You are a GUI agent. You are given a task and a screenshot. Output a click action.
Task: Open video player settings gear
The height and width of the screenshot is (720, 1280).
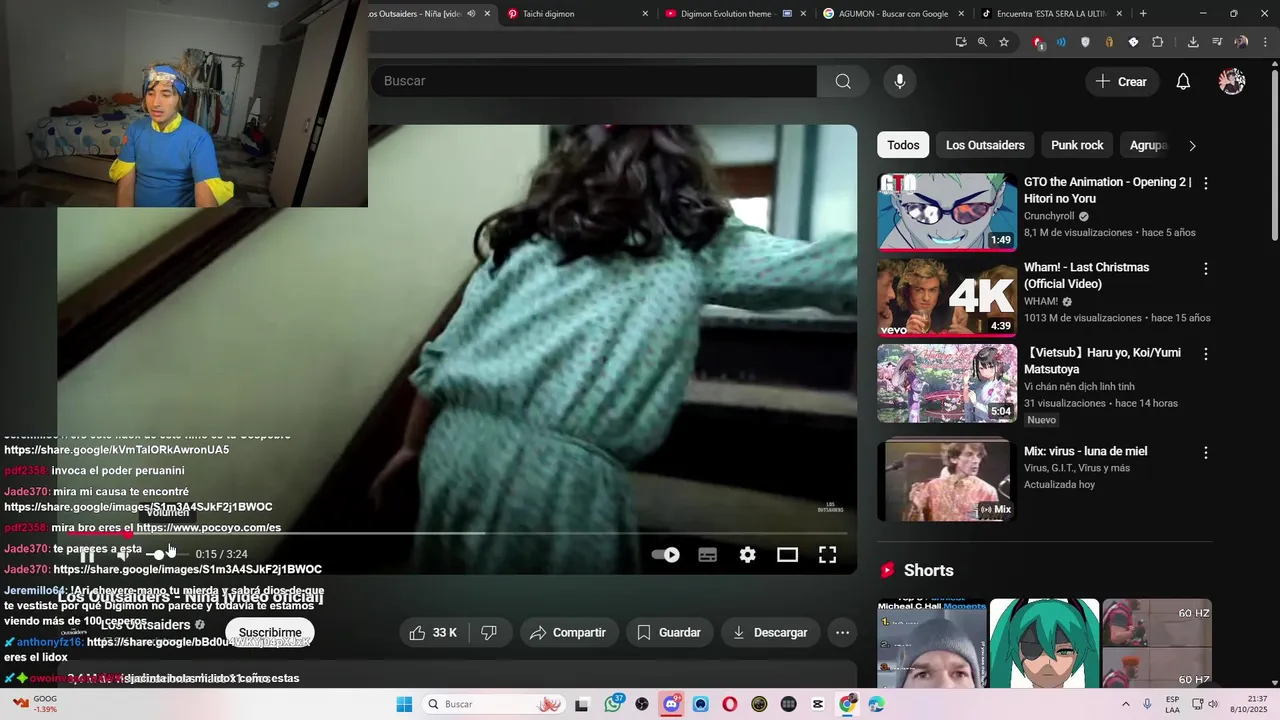coord(748,555)
